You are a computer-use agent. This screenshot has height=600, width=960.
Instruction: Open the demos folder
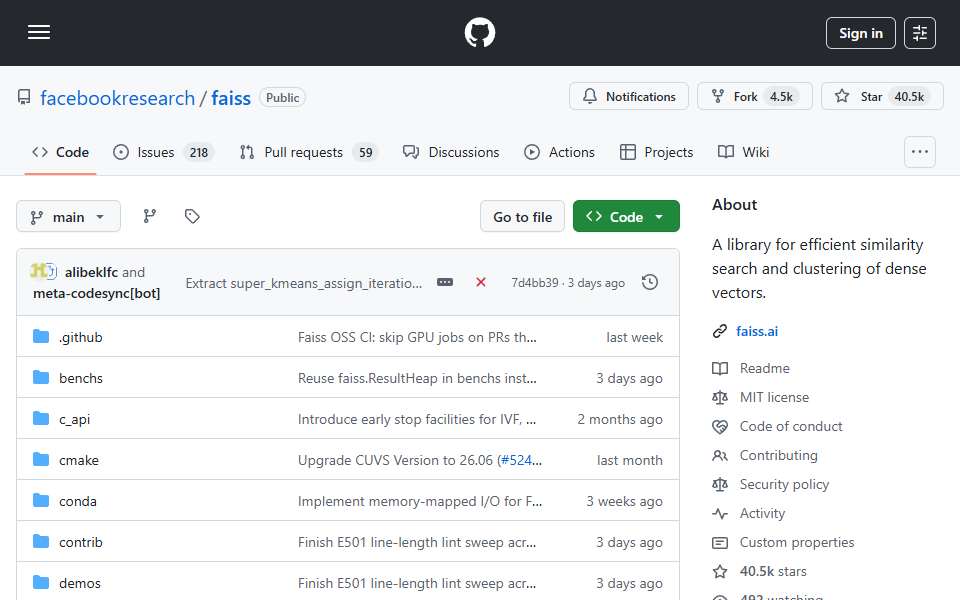80,583
